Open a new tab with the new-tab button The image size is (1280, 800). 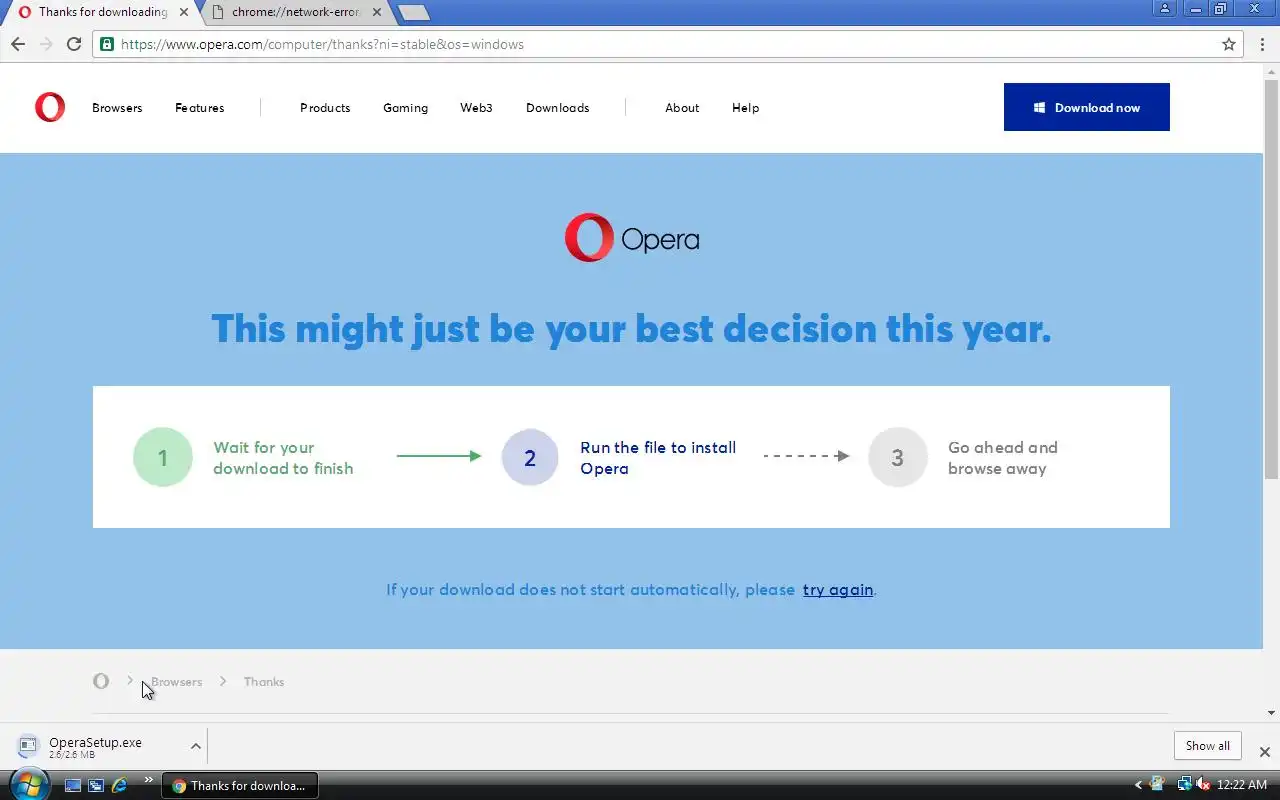(x=413, y=13)
